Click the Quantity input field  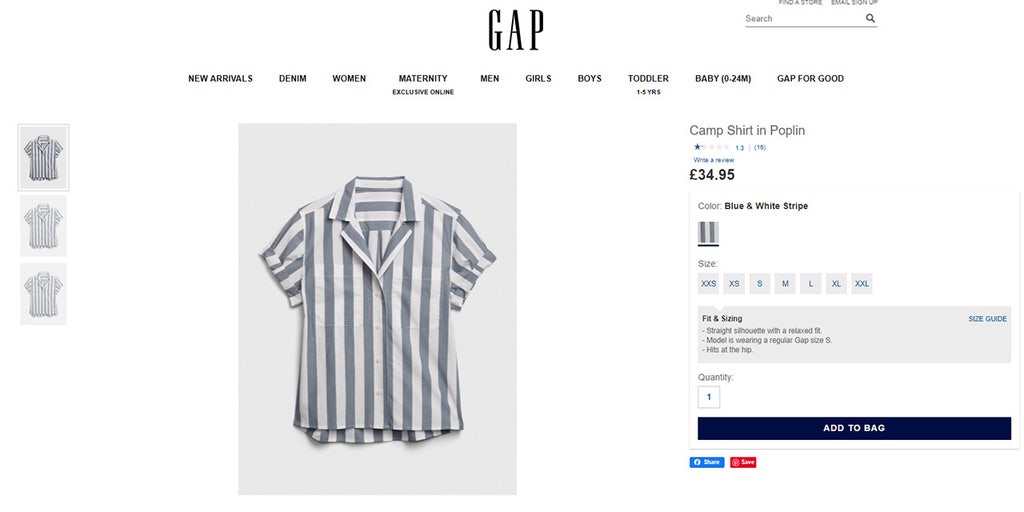pyautogui.click(x=709, y=397)
